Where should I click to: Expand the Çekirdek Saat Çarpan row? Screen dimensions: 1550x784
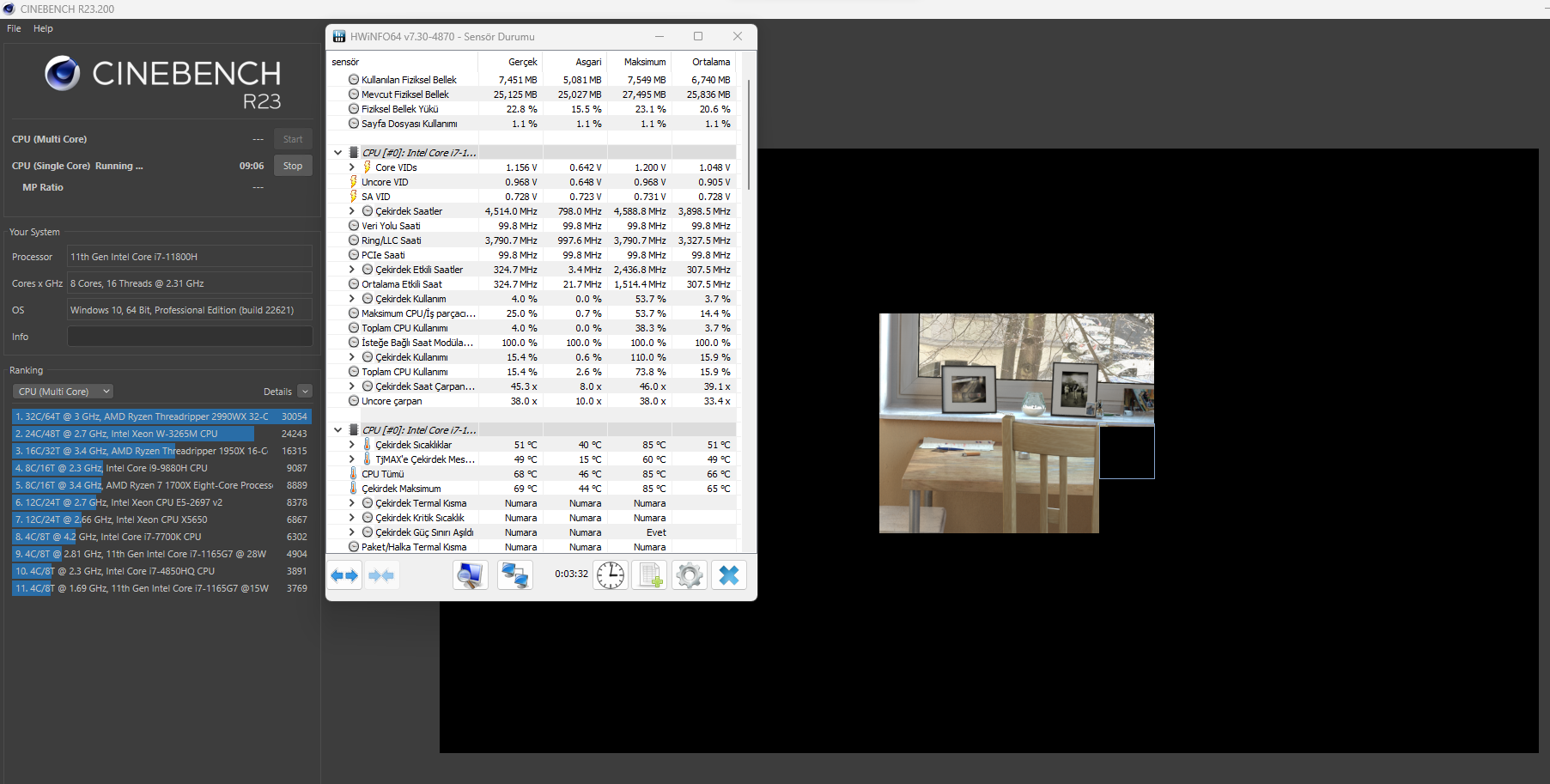click(352, 386)
